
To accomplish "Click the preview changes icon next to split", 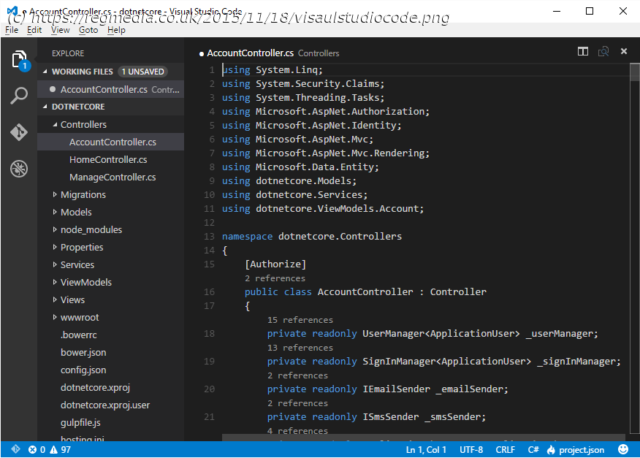I will click(x=603, y=51).
